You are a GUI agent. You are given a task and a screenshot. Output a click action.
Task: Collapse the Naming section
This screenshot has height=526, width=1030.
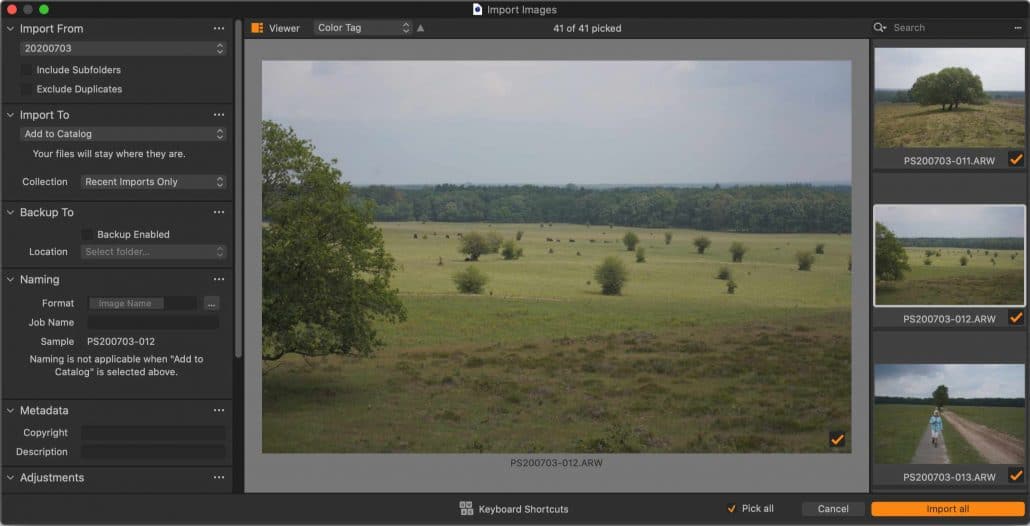pos(11,280)
